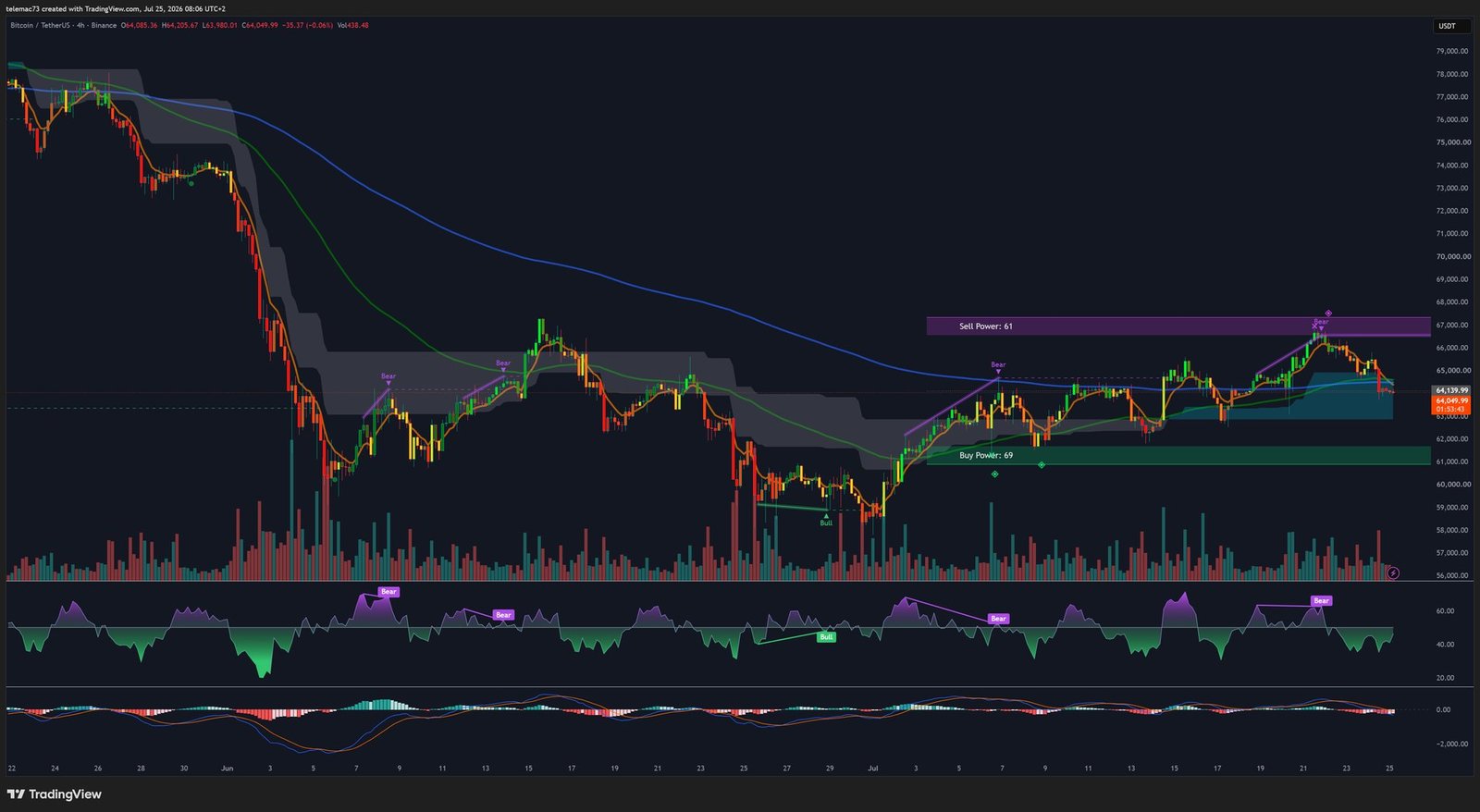Image resolution: width=1480 pixels, height=812 pixels.
Task: Click the 01:53:43 bar countdown
Action: (x=1451, y=409)
